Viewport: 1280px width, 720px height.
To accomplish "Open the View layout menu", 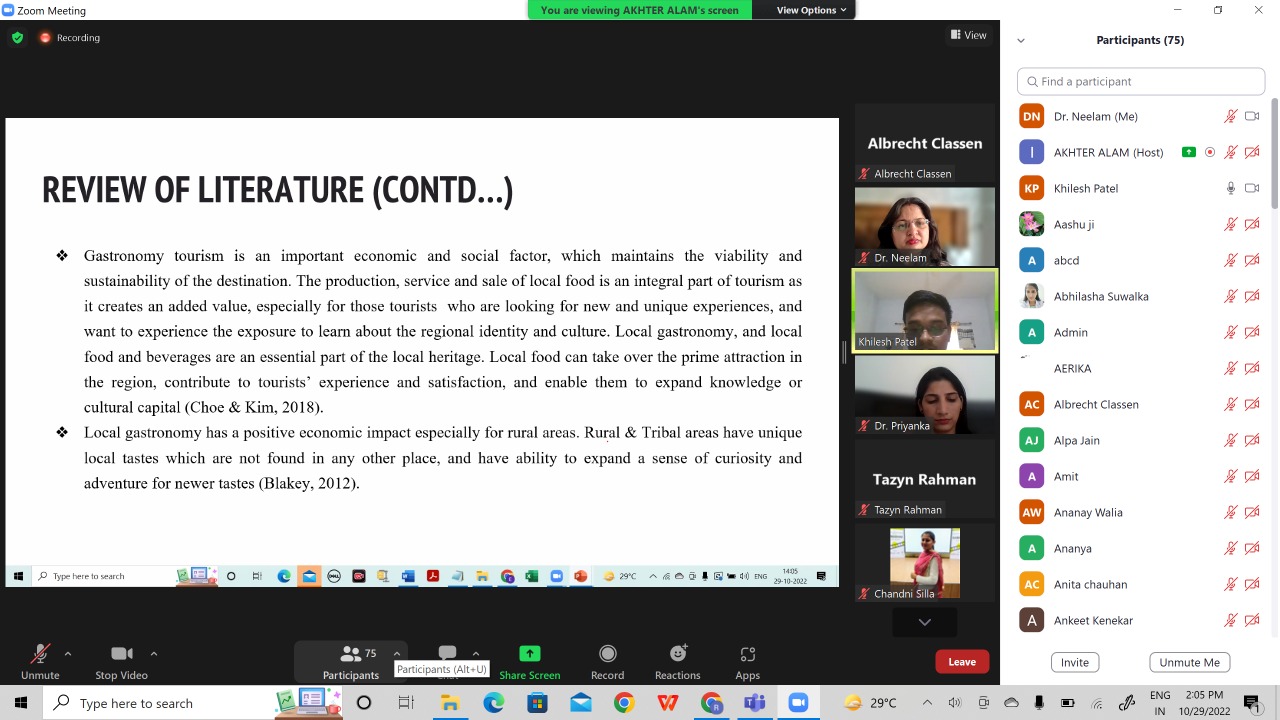I will point(968,35).
